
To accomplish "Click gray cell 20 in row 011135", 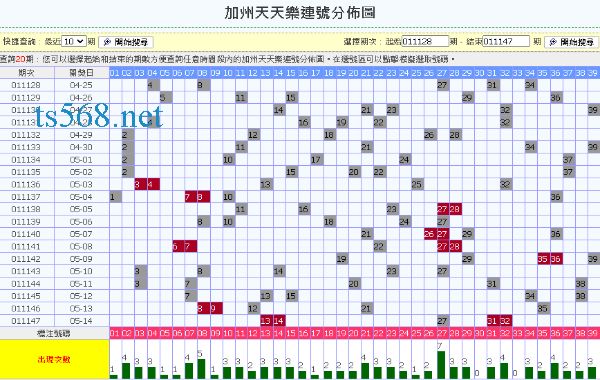I will point(354,172).
